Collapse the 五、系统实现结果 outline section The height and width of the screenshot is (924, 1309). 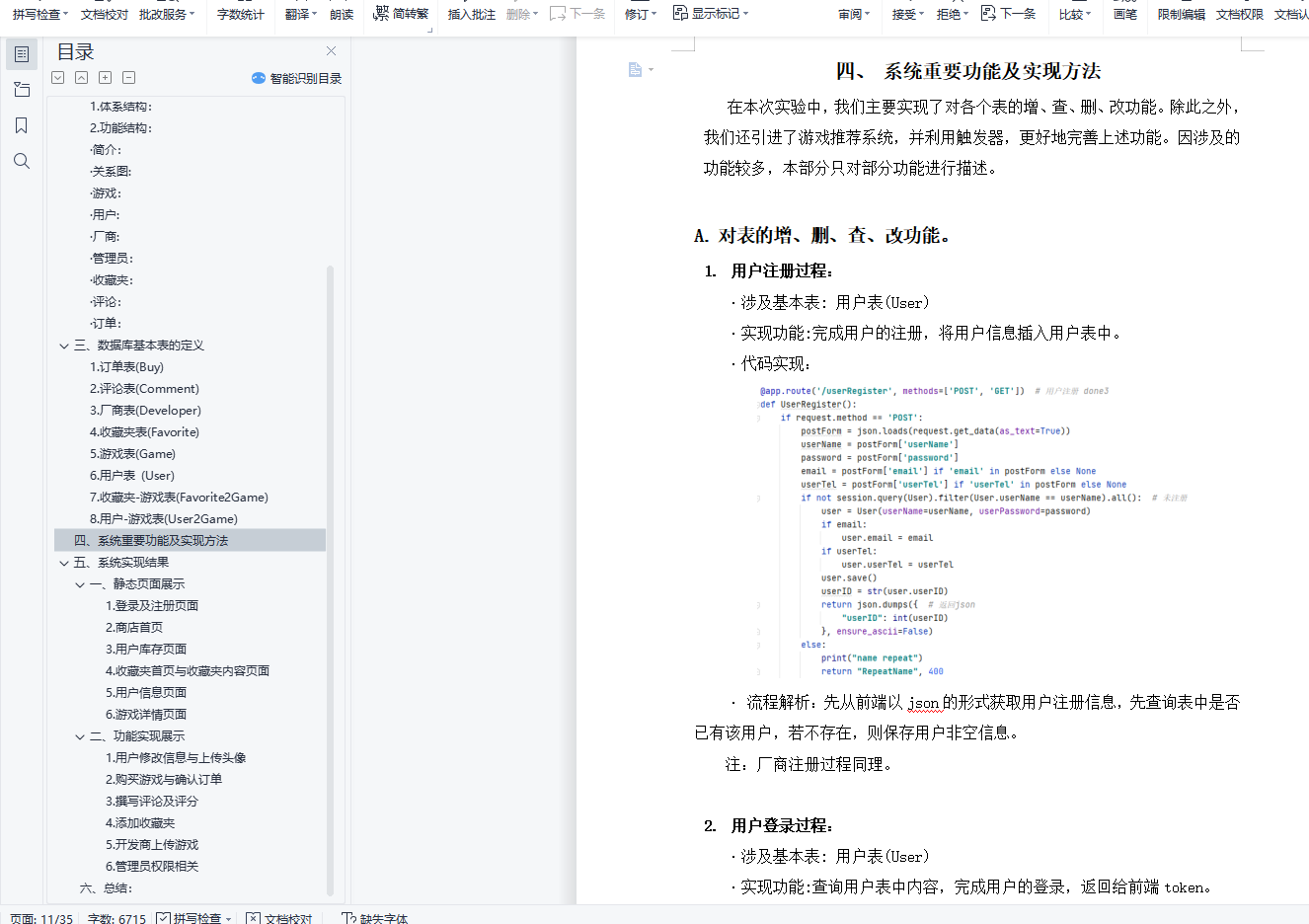pyautogui.click(x=64, y=563)
